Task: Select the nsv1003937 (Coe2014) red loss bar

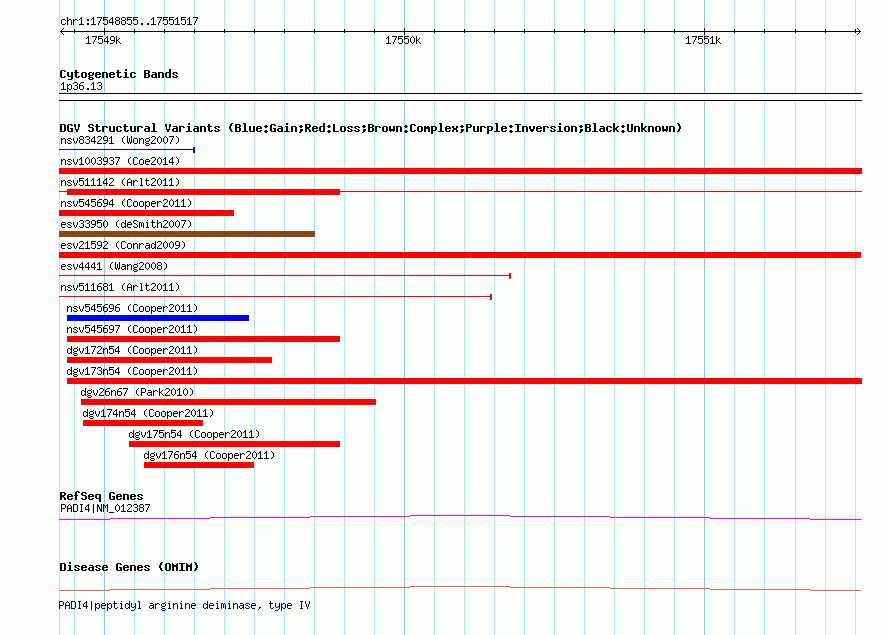Action: [x=460, y=171]
